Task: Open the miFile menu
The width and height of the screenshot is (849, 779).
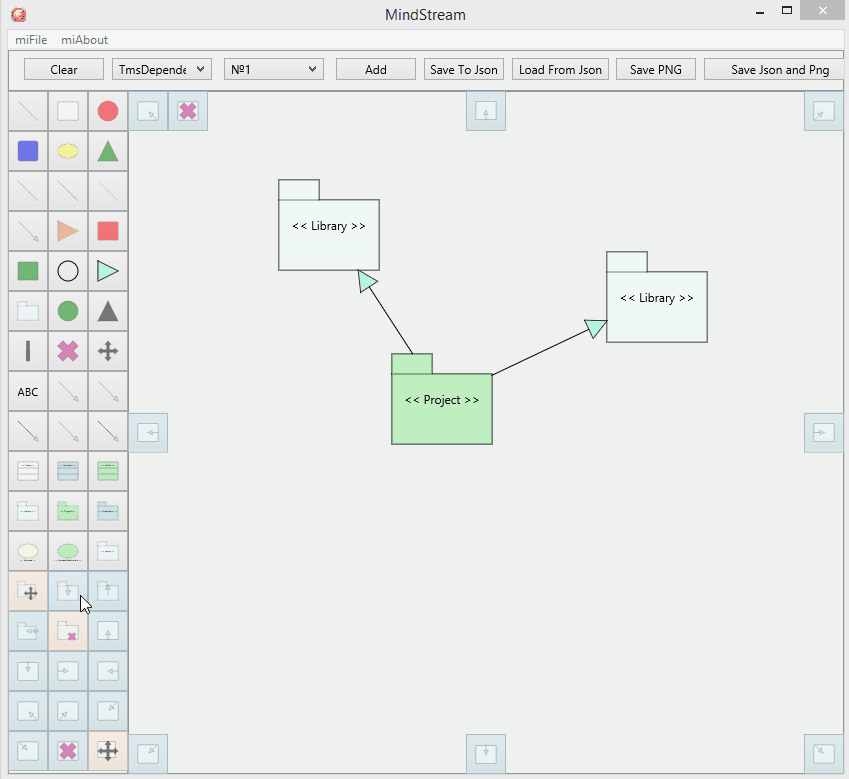Action: point(31,40)
